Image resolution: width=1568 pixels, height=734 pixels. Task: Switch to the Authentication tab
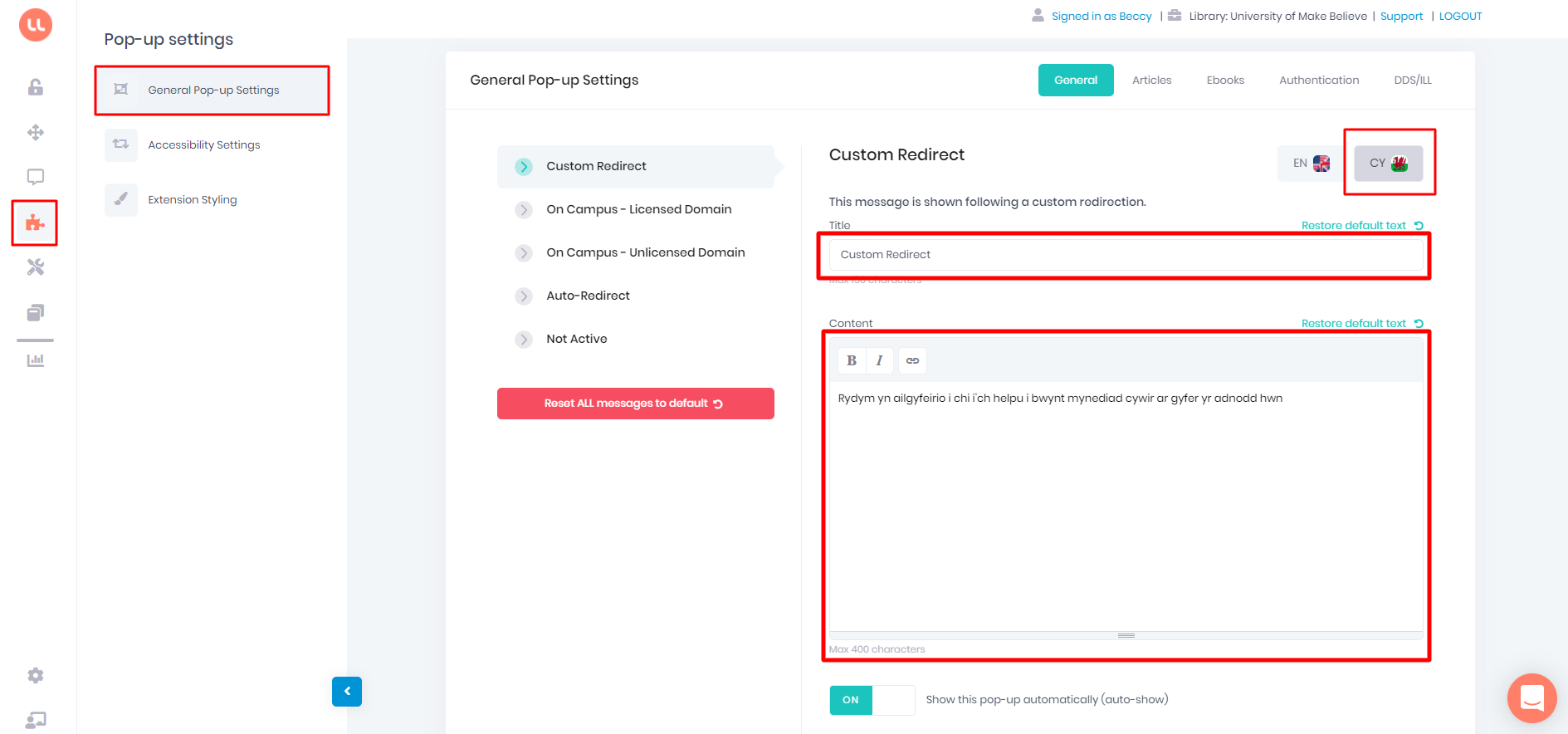1319,80
